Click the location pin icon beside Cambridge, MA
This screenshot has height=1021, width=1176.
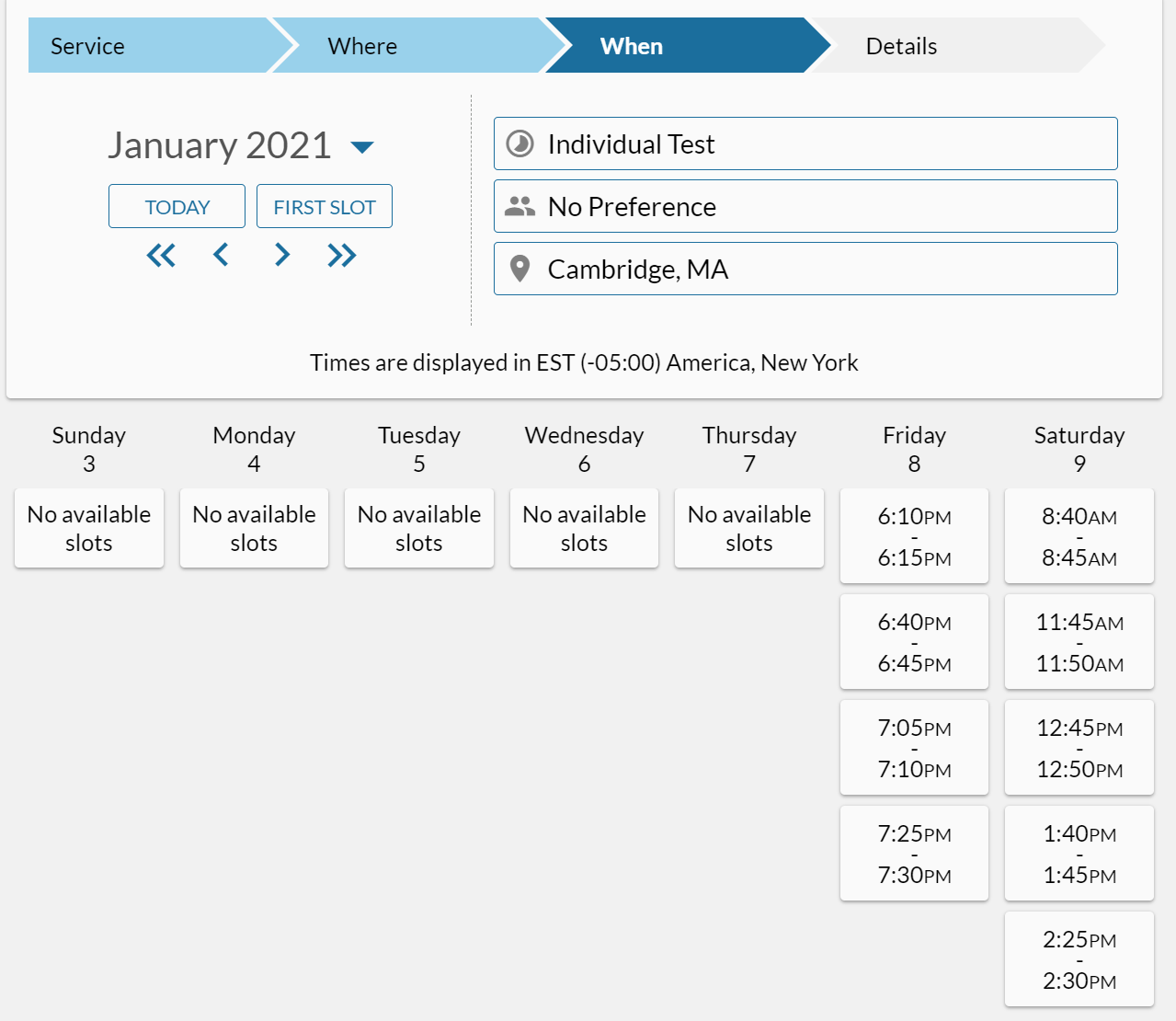pyautogui.click(x=519, y=269)
